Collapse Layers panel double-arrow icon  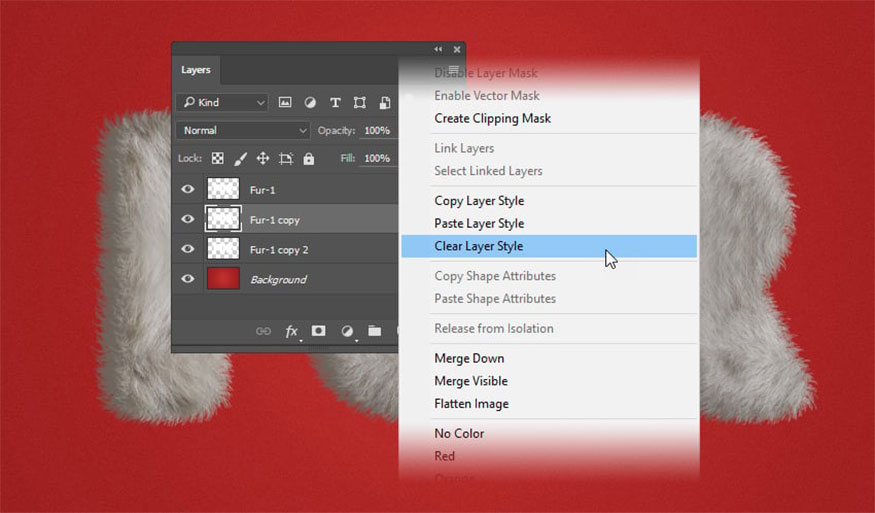pos(438,49)
